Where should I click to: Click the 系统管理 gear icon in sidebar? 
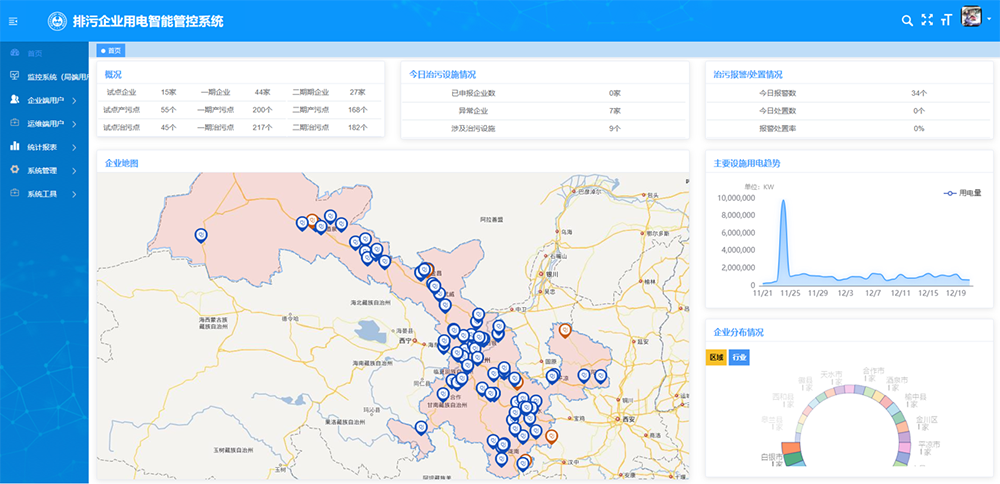coord(14,170)
